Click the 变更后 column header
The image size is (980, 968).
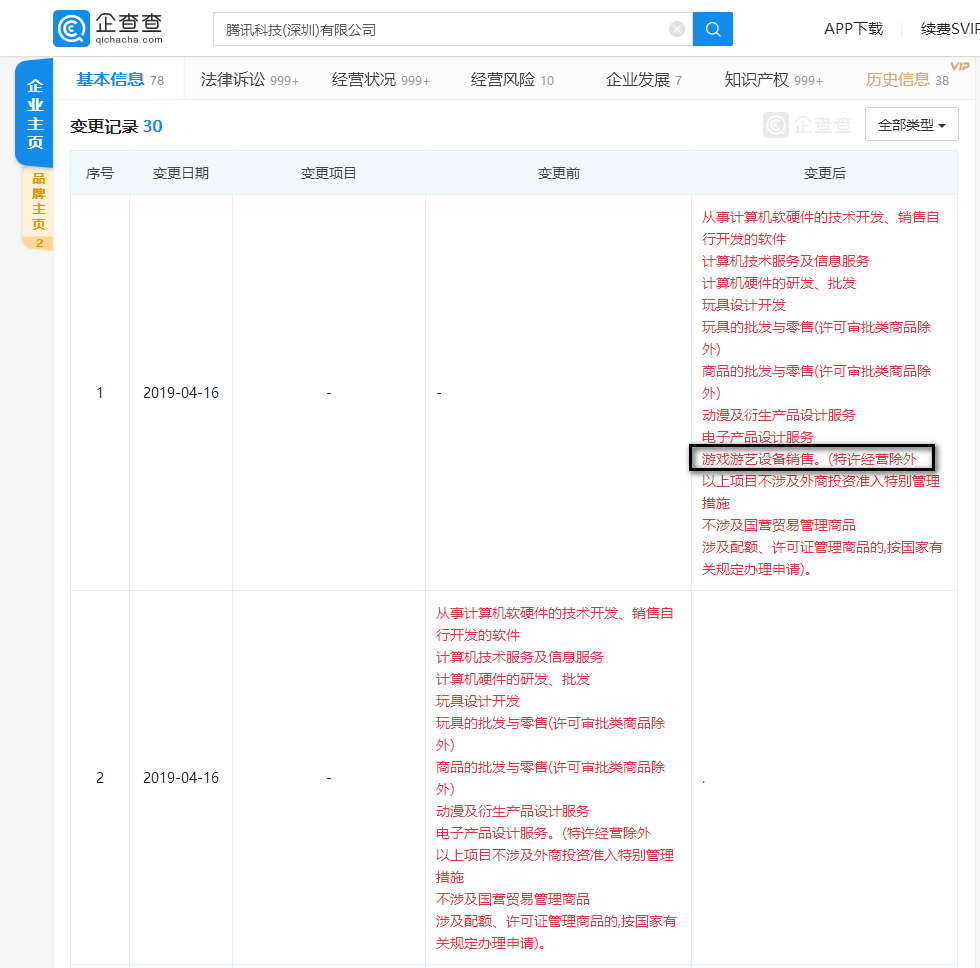tap(824, 173)
